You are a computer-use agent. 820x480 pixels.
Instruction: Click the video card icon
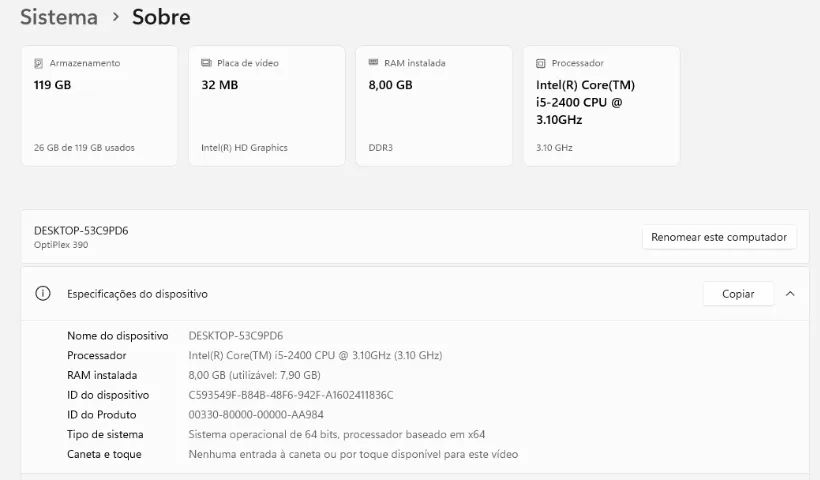[x=206, y=63]
